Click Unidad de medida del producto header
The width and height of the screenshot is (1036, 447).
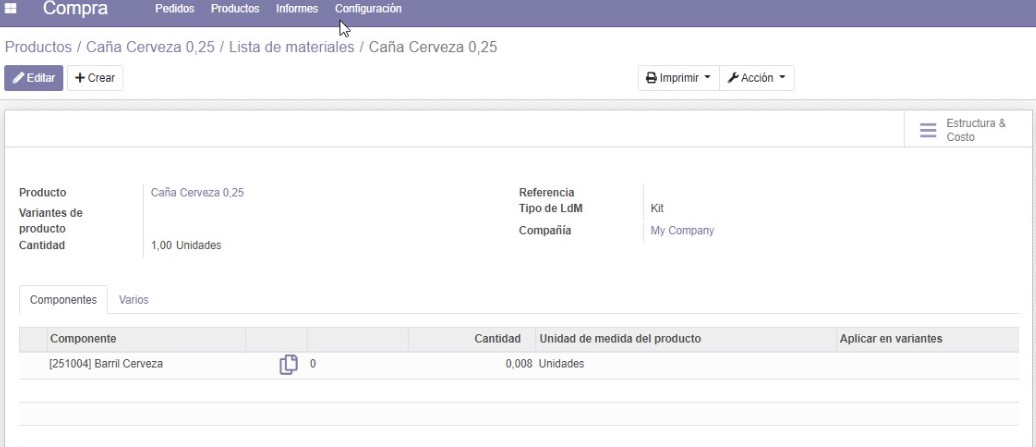point(685,339)
